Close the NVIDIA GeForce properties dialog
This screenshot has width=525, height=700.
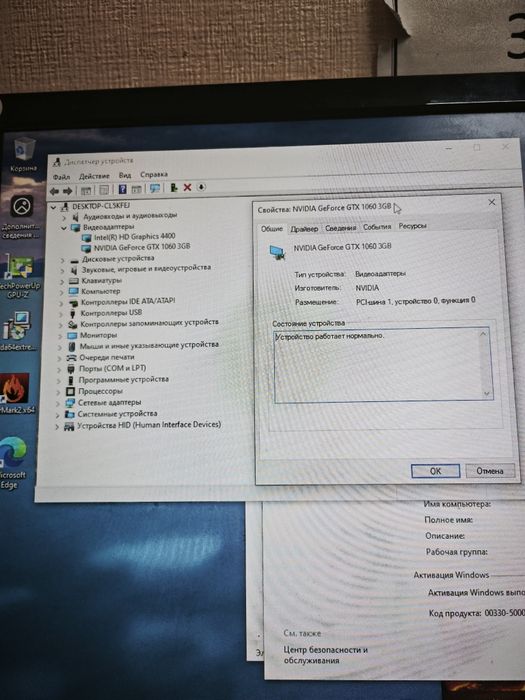[492, 202]
